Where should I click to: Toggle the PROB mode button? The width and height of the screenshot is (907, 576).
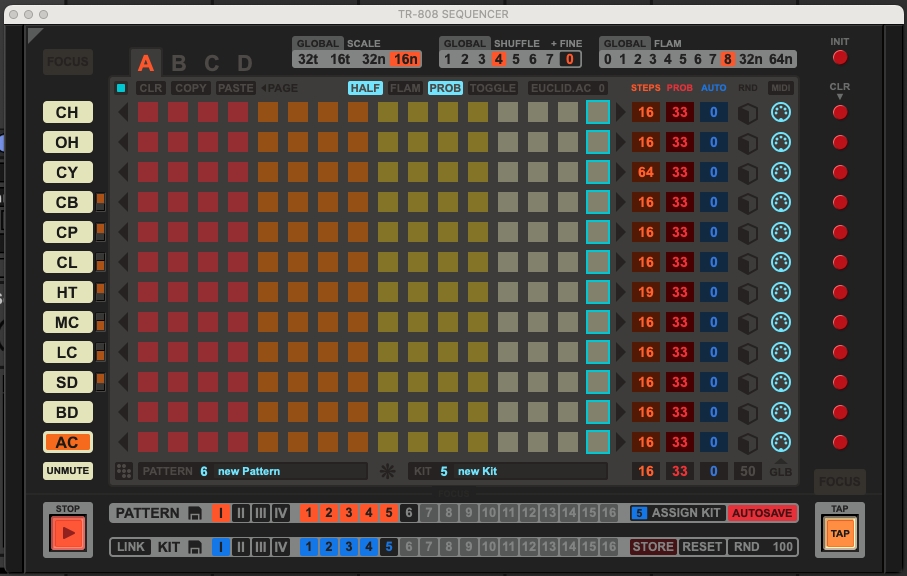(x=445, y=88)
